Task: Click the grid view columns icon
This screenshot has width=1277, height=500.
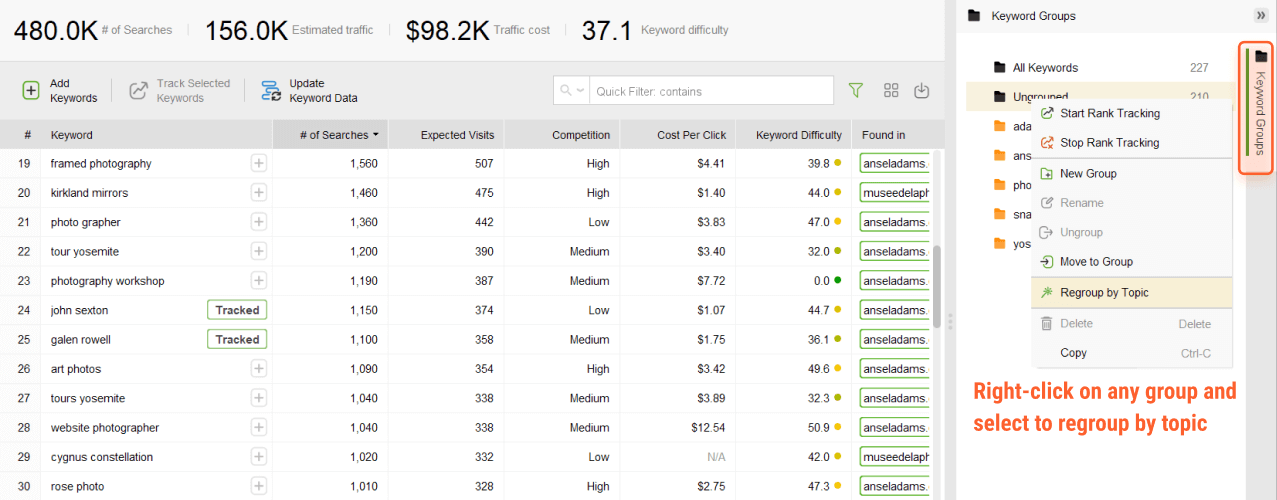Action: pyautogui.click(x=891, y=90)
